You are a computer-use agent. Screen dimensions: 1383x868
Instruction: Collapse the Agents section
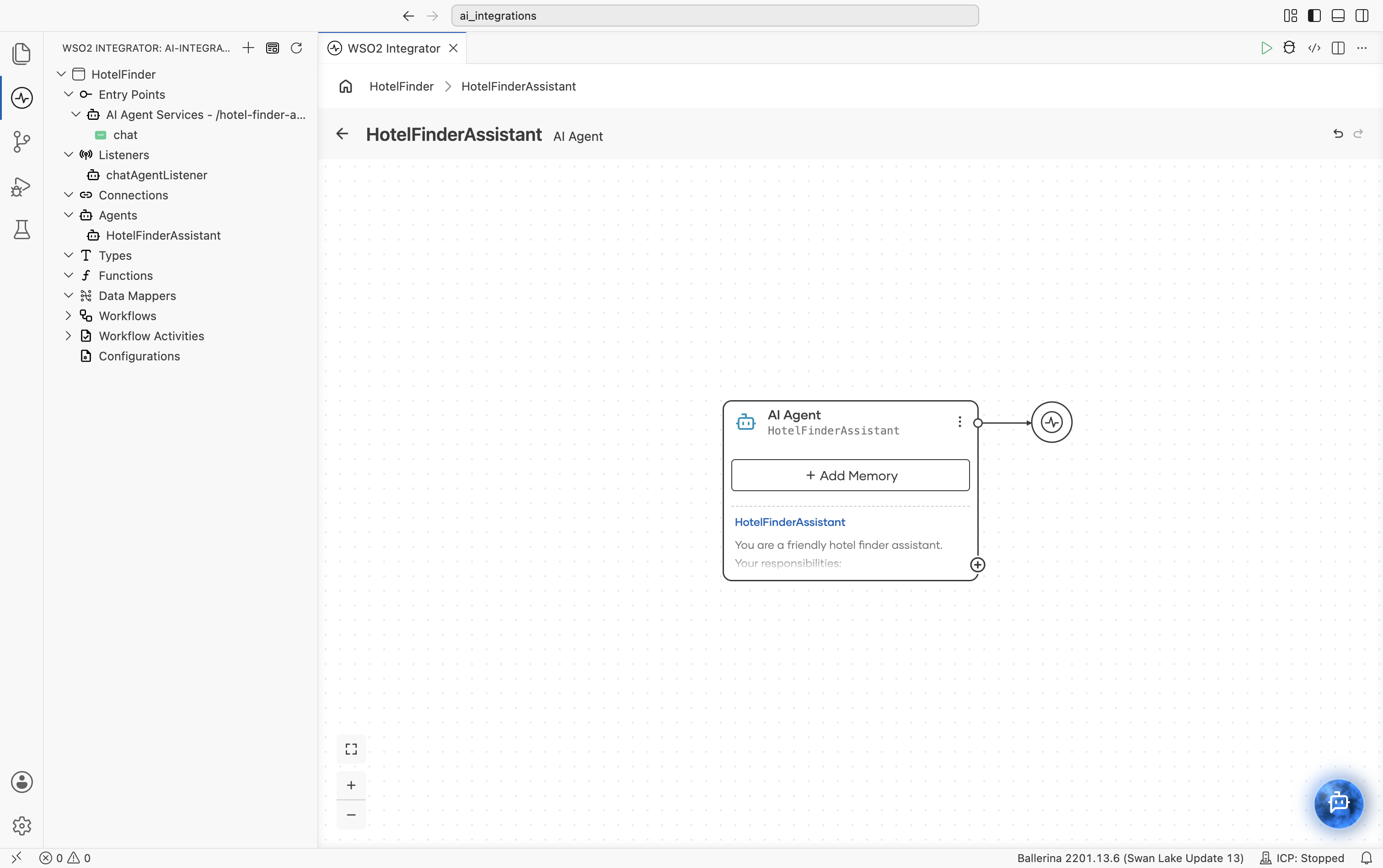[x=69, y=214]
